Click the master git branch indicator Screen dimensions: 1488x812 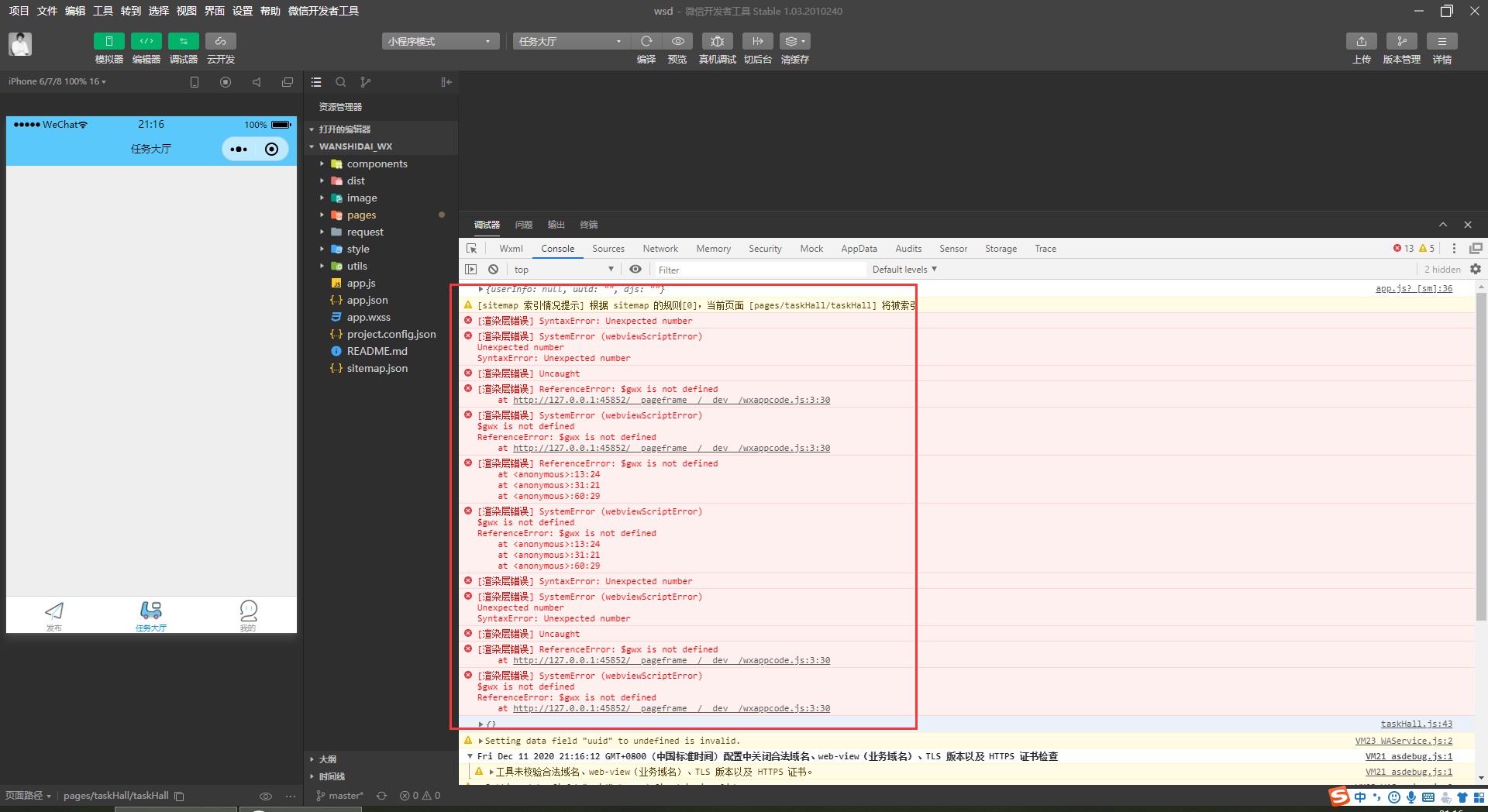tap(339, 796)
